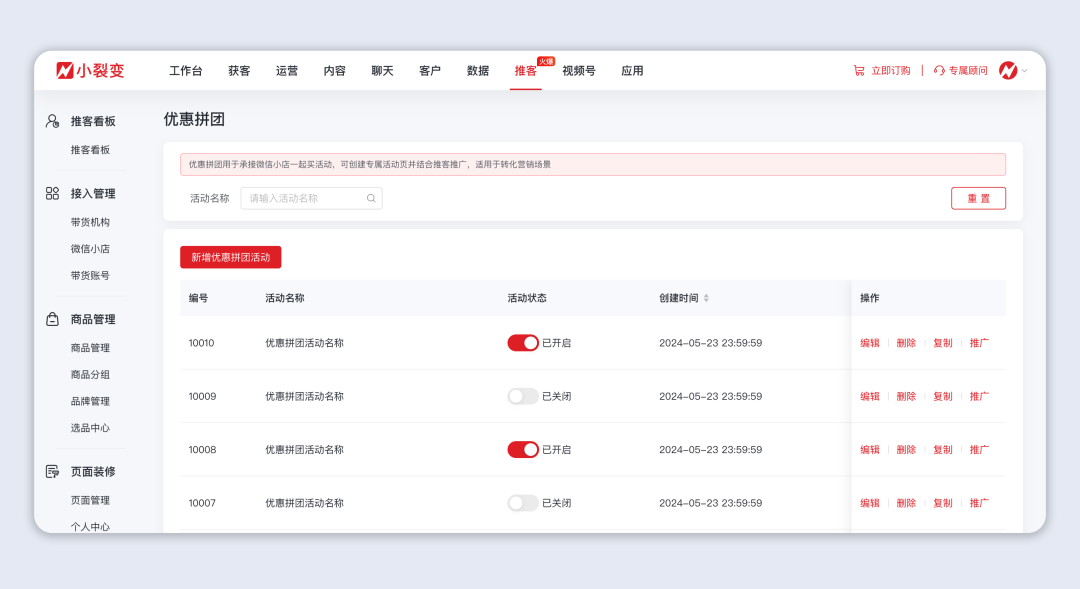Click the 接入管理 grid icon in sidebar

pos(52,194)
